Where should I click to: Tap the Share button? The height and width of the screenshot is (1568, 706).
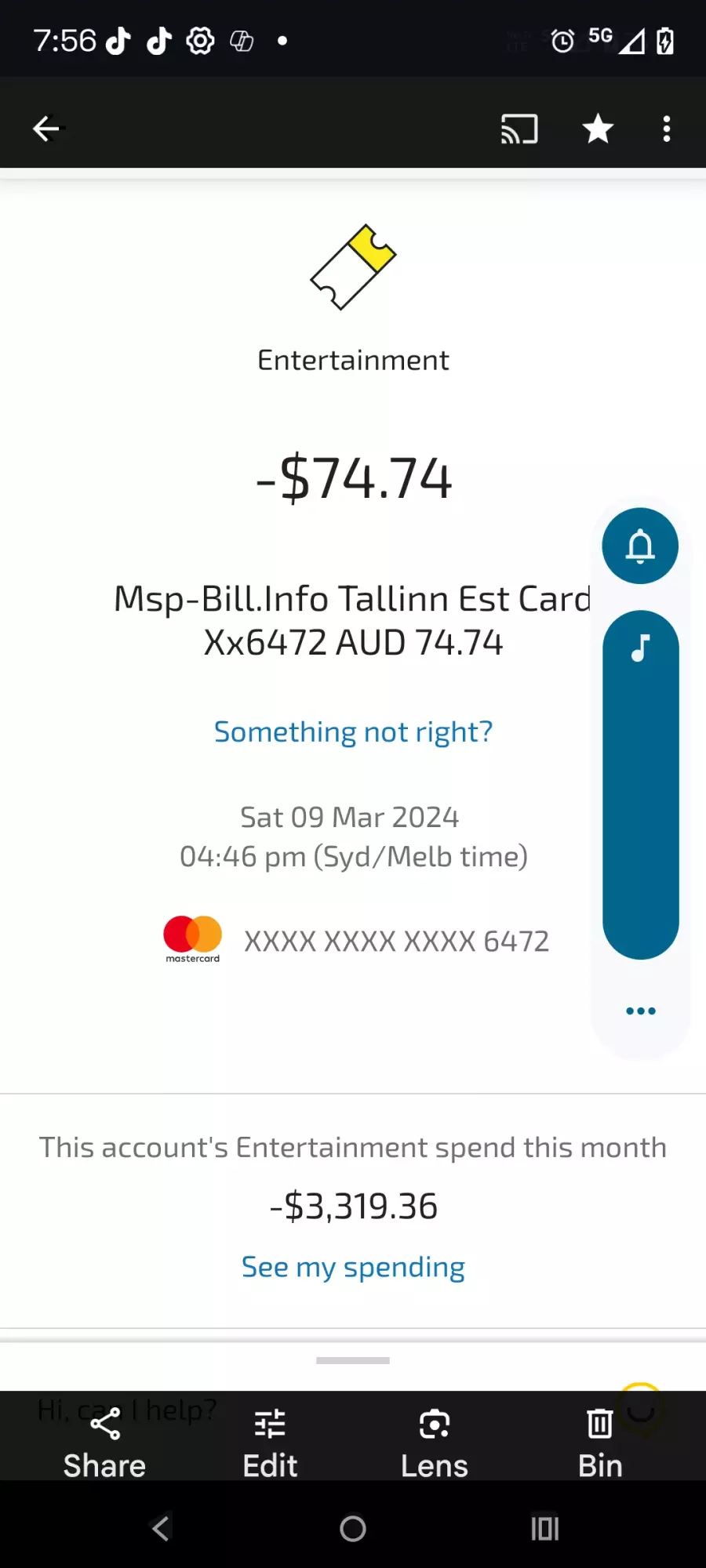[x=104, y=1444]
